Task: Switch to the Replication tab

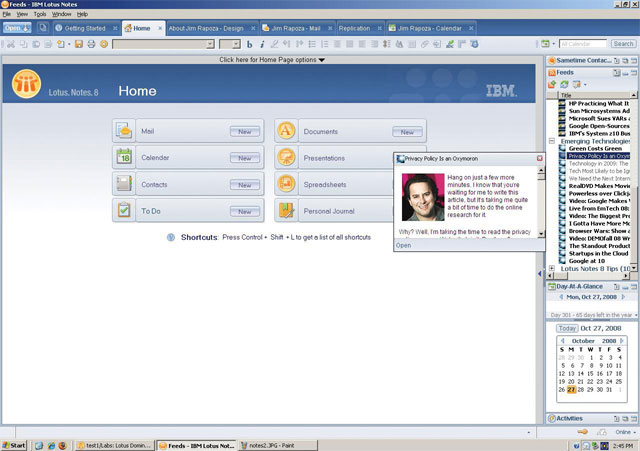Action: point(360,28)
